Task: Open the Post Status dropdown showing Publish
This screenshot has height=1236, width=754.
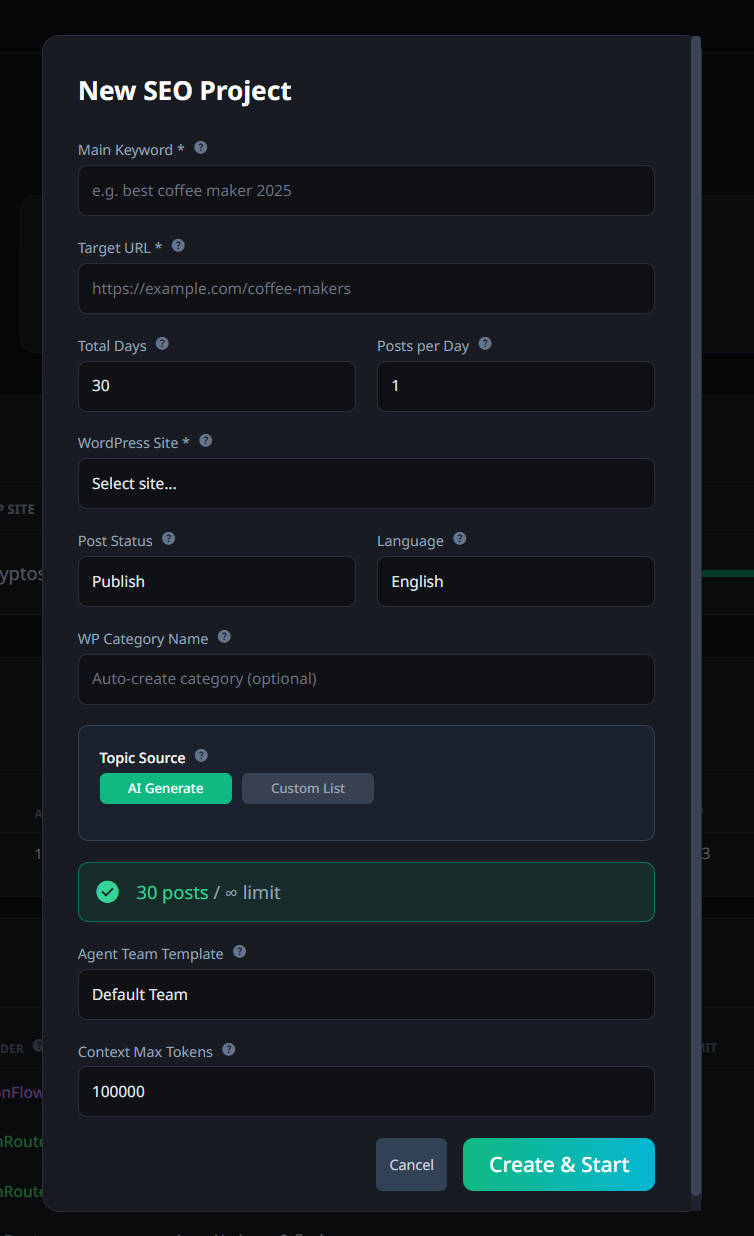Action: coord(216,581)
